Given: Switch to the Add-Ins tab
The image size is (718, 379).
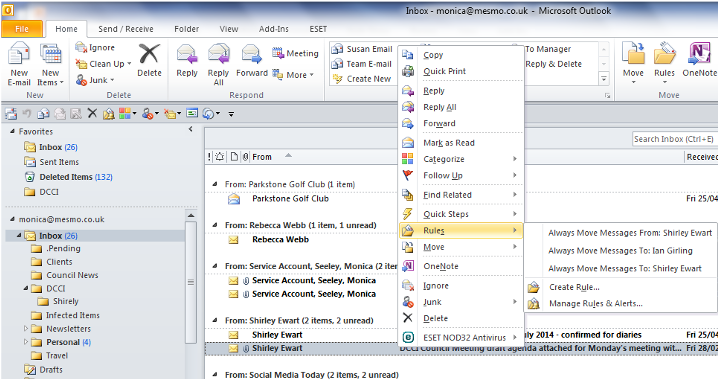Looking at the screenshot, I should (273, 29).
